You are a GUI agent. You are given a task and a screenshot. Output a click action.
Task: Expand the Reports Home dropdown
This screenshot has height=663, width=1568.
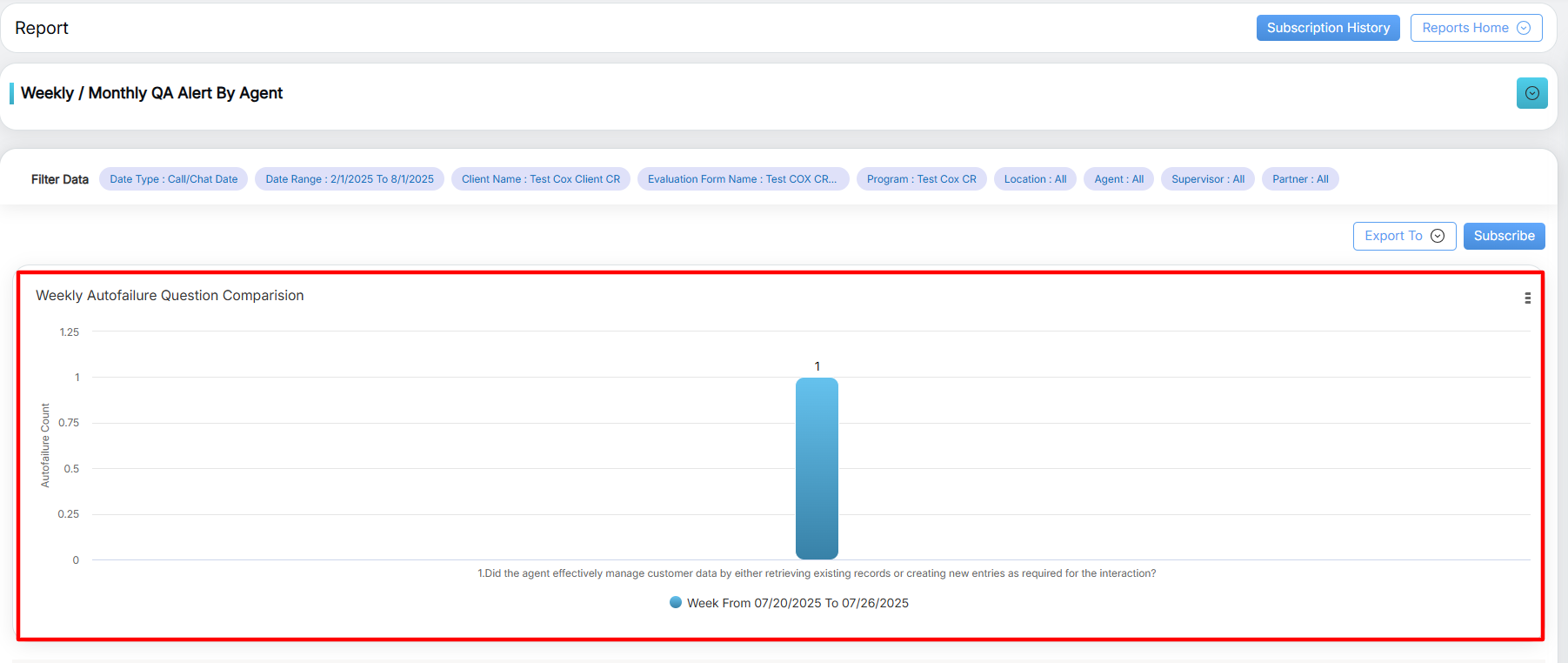click(x=1475, y=28)
